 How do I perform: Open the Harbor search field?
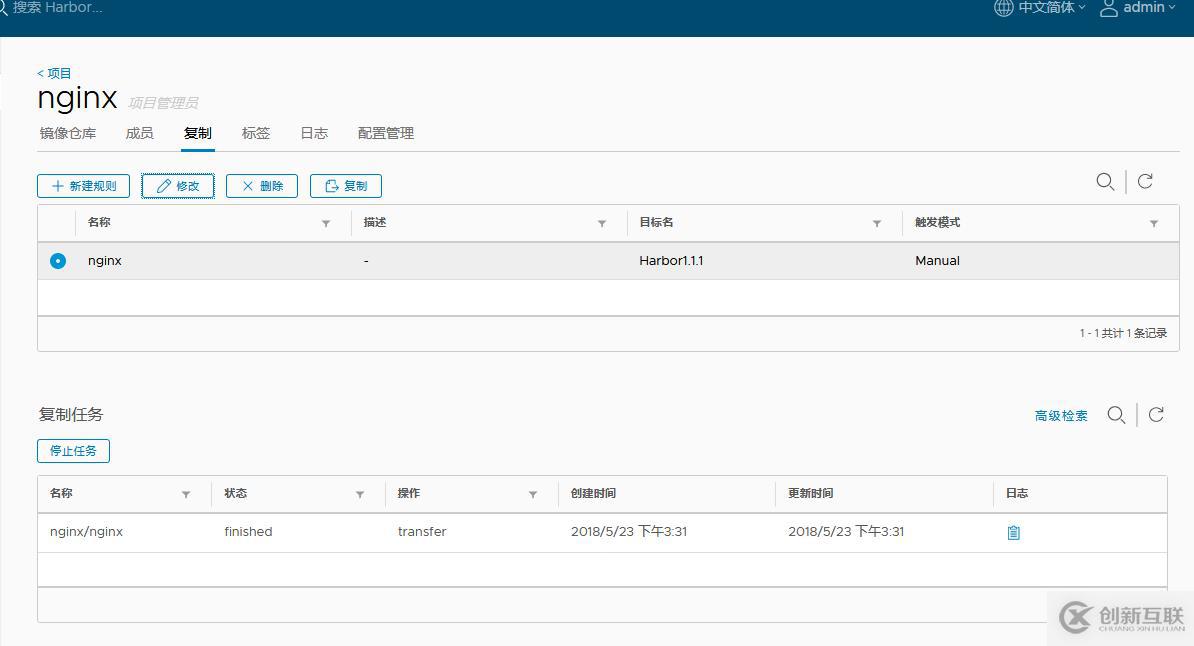(57, 8)
